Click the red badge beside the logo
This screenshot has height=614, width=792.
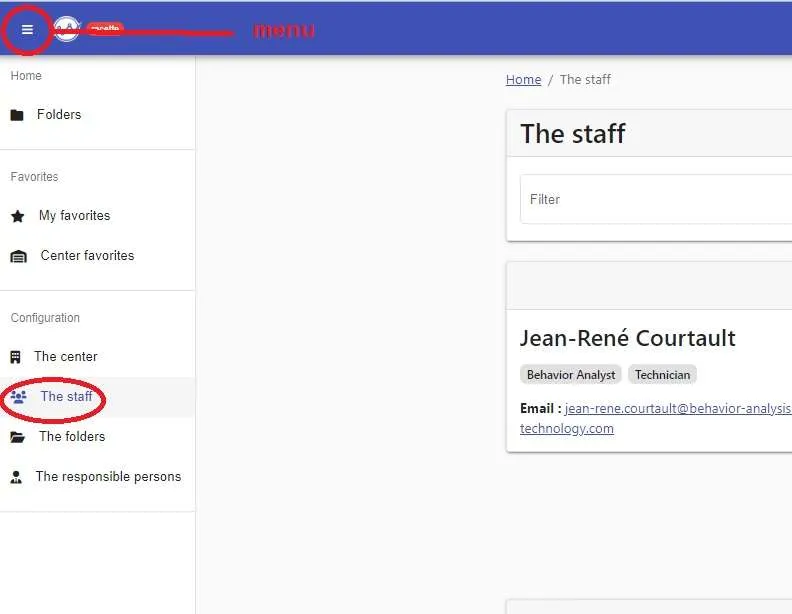pyautogui.click(x=105, y=28)
